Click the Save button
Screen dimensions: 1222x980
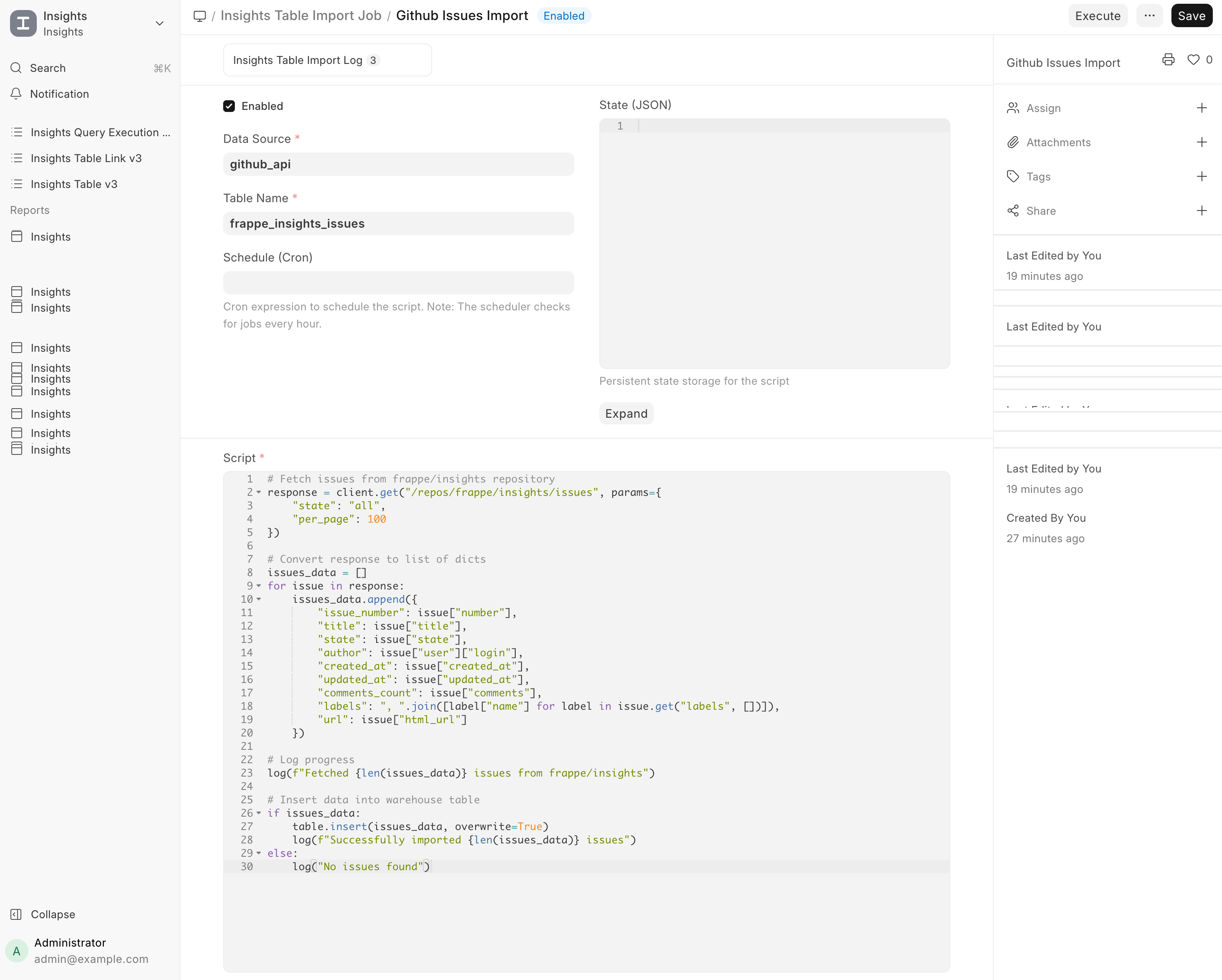tap(1191, 16)
